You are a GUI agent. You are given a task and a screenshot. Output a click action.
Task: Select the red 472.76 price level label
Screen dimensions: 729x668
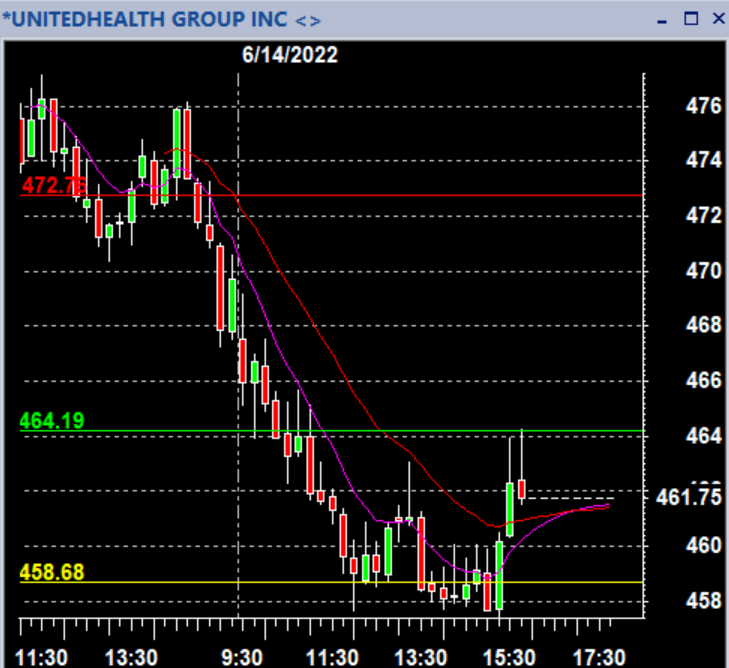[x=54, y=185]
